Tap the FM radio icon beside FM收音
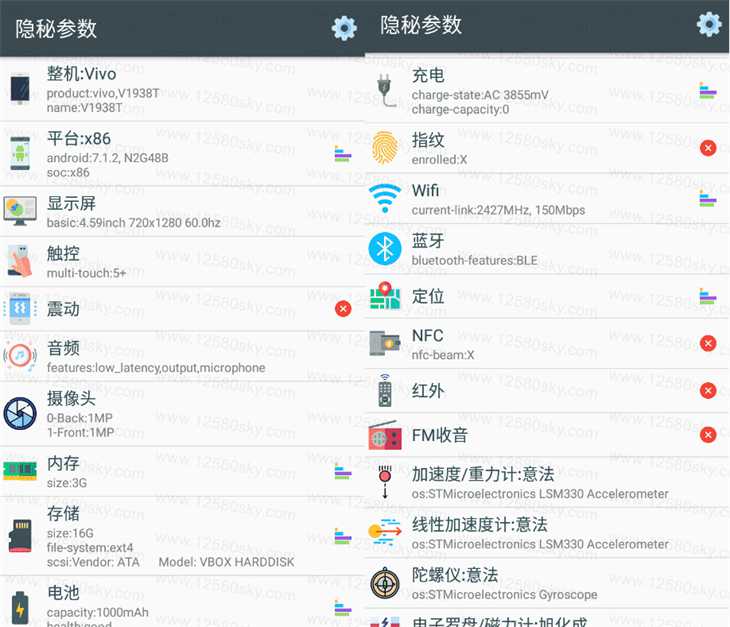The height and width of the screenshot is (627, 730). click(x=385, y=435)
